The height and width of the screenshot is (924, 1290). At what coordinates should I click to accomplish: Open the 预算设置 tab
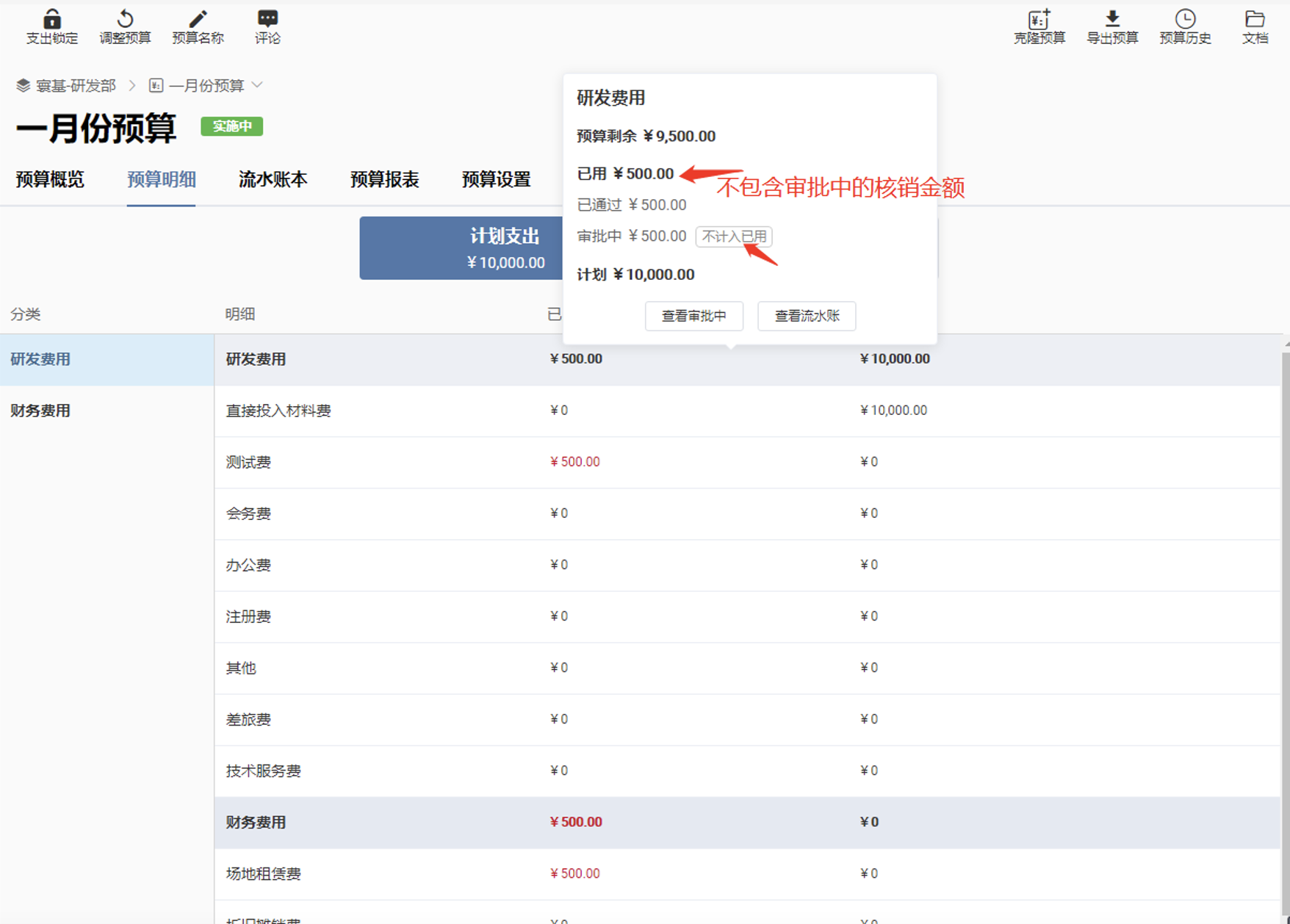(496, 180)
